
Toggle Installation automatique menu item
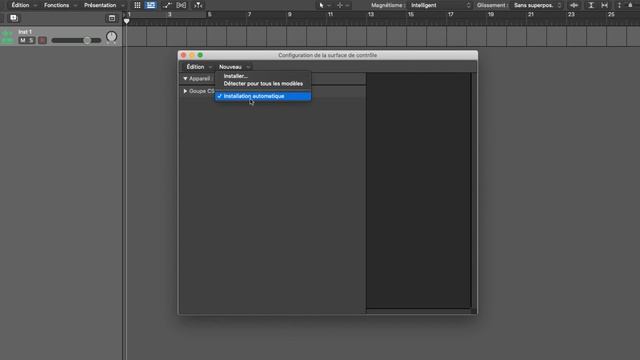point(263,96)
